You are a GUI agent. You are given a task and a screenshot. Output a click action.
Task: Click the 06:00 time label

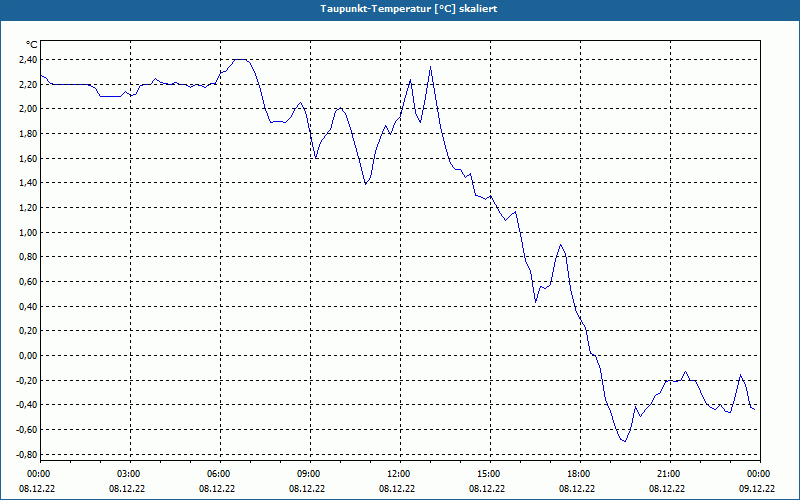click(x=220, y=474)
